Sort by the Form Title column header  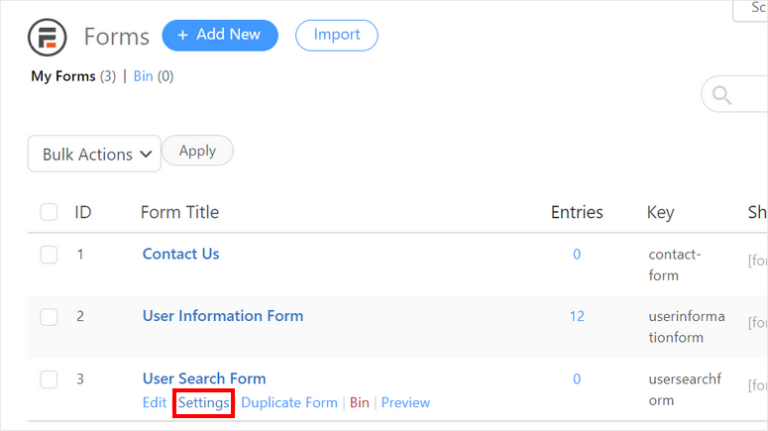point(180,212)
